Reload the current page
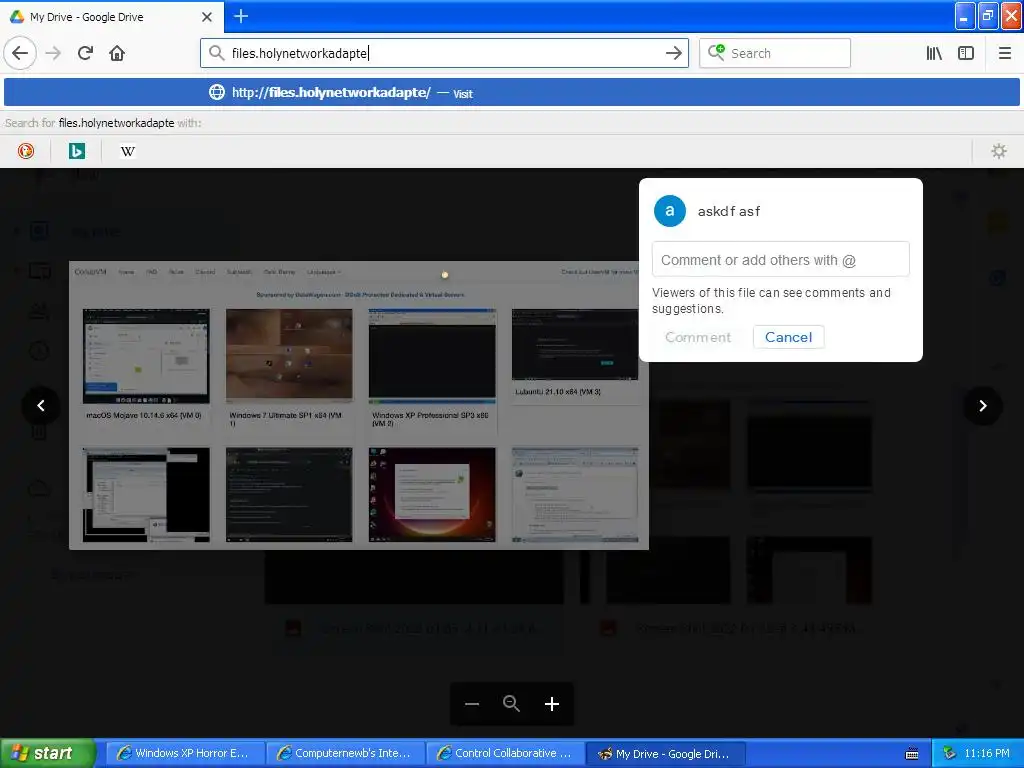Screen dimensions: 1024x768 tap(86, 53)
